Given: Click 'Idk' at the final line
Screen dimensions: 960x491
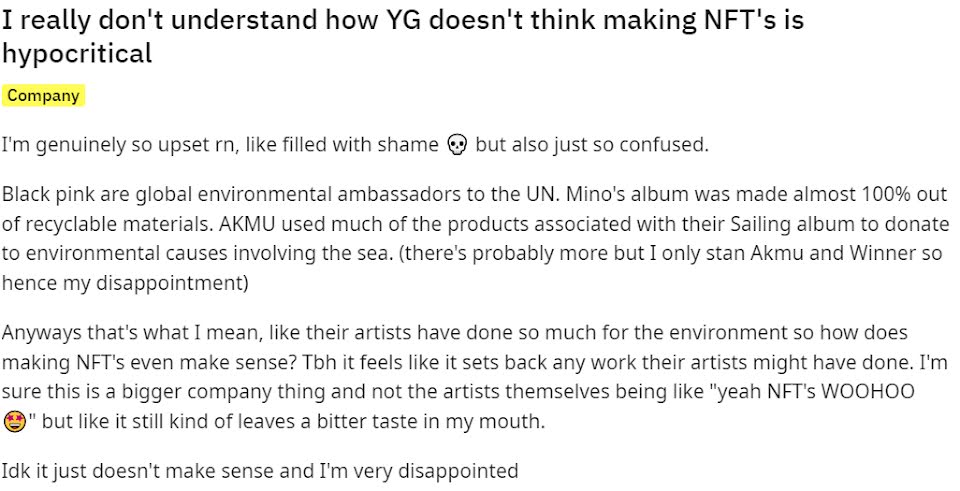Looking at the screenshot, I should click(x=15, y=471).
